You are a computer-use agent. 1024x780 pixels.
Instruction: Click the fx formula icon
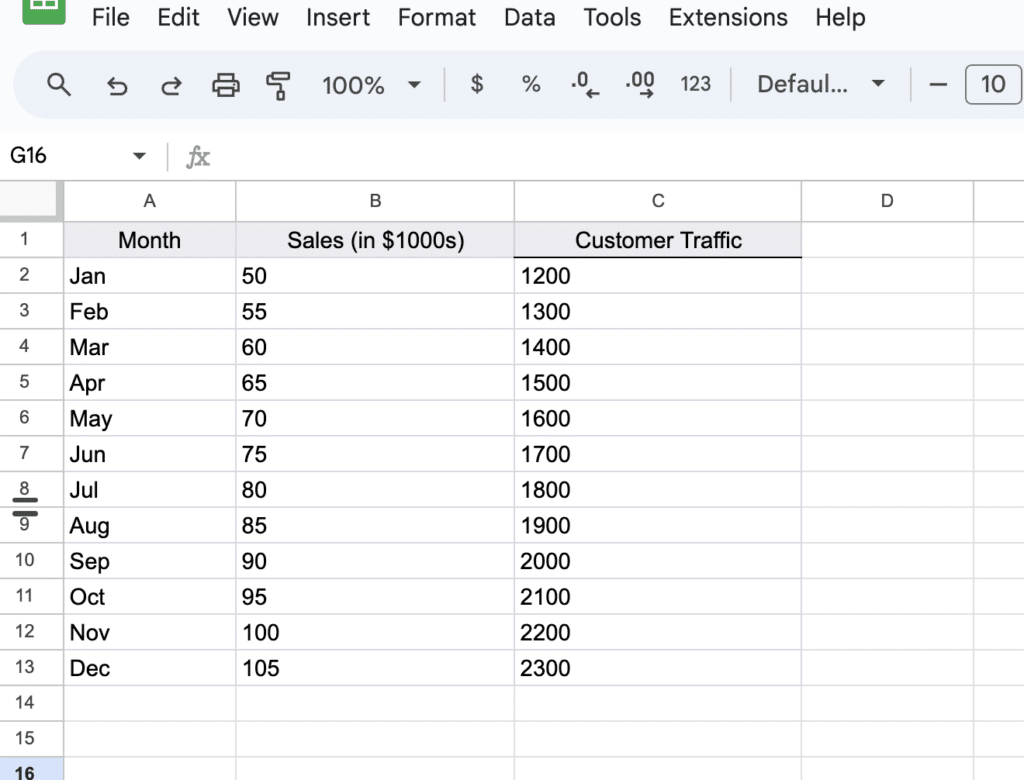[x=198, y=157]
